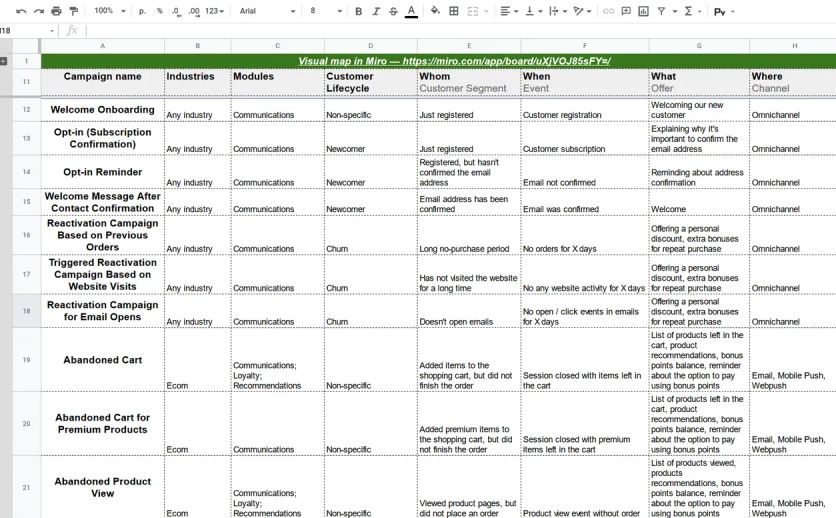The width and height of the screenshot is (836, 518).
Task: Toggle bold formatting
Action: (x=358, y=11)
